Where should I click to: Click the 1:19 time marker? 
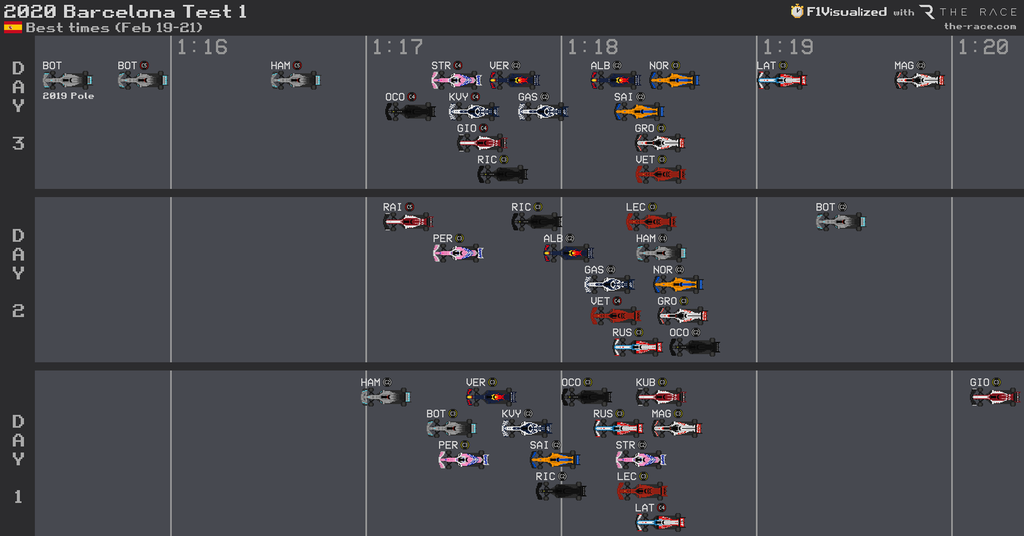click(x=788, y=47)
